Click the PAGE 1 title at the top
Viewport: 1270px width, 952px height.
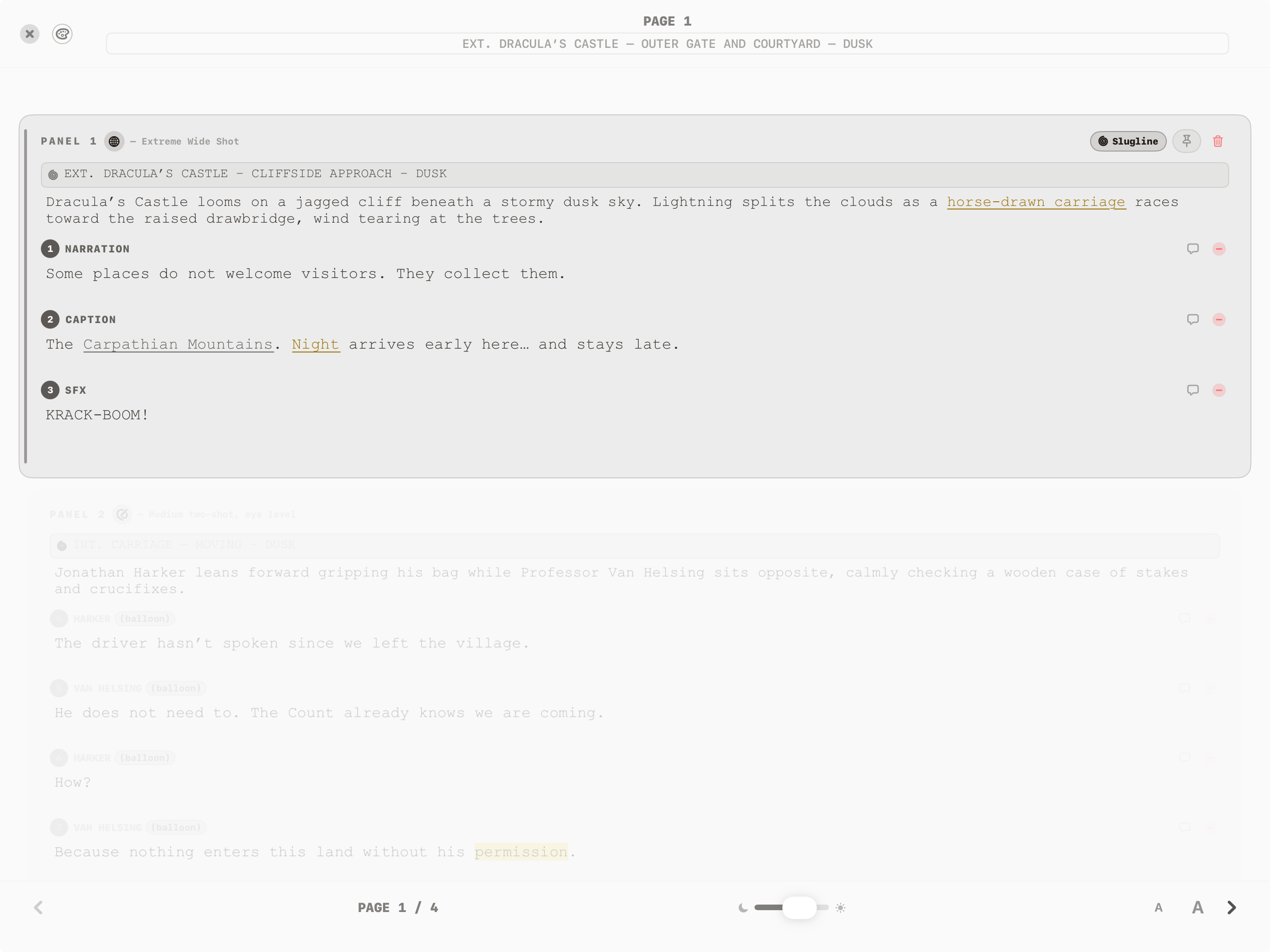(667, 21)
